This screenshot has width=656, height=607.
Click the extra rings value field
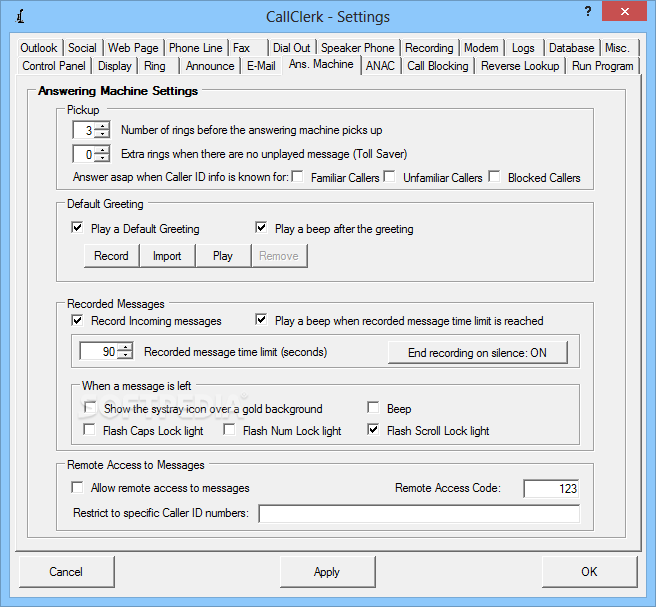point(84,154)
